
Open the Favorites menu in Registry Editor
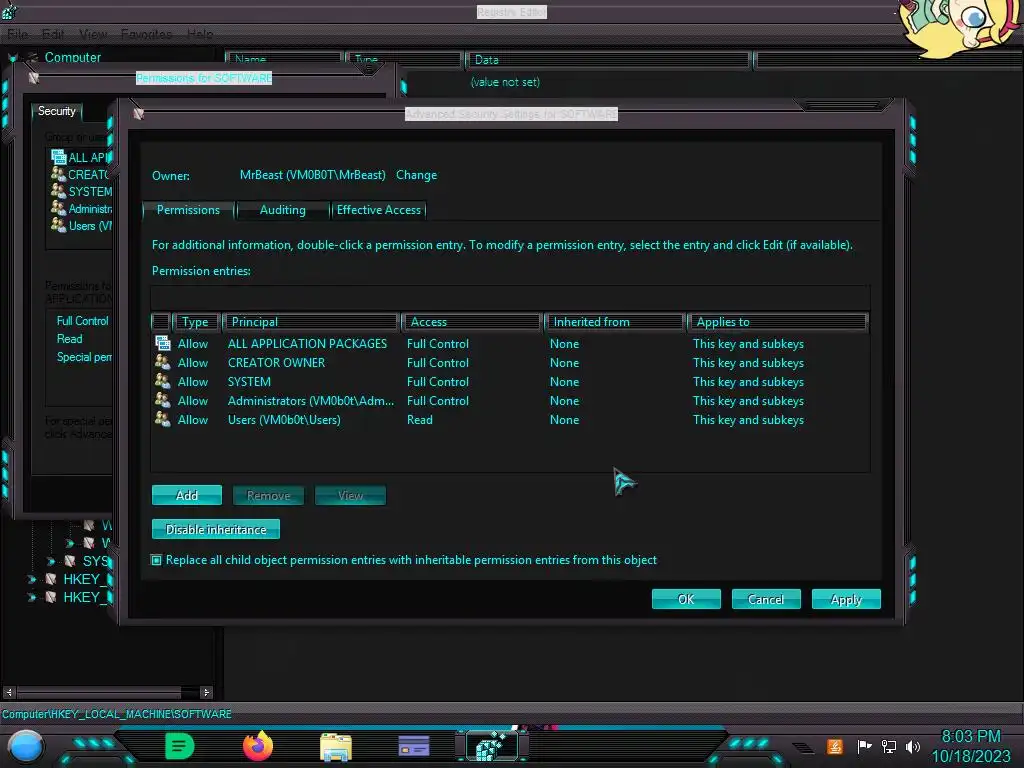coord(146,34)
